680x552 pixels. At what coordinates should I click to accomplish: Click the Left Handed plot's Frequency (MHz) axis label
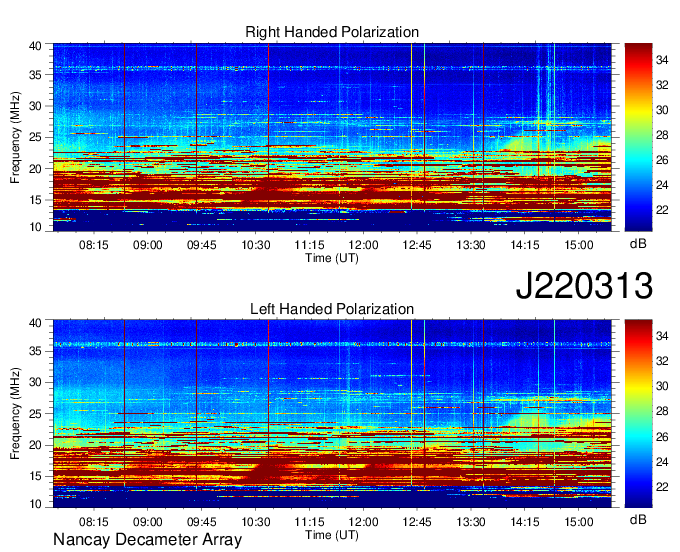(x=15, y=414)
